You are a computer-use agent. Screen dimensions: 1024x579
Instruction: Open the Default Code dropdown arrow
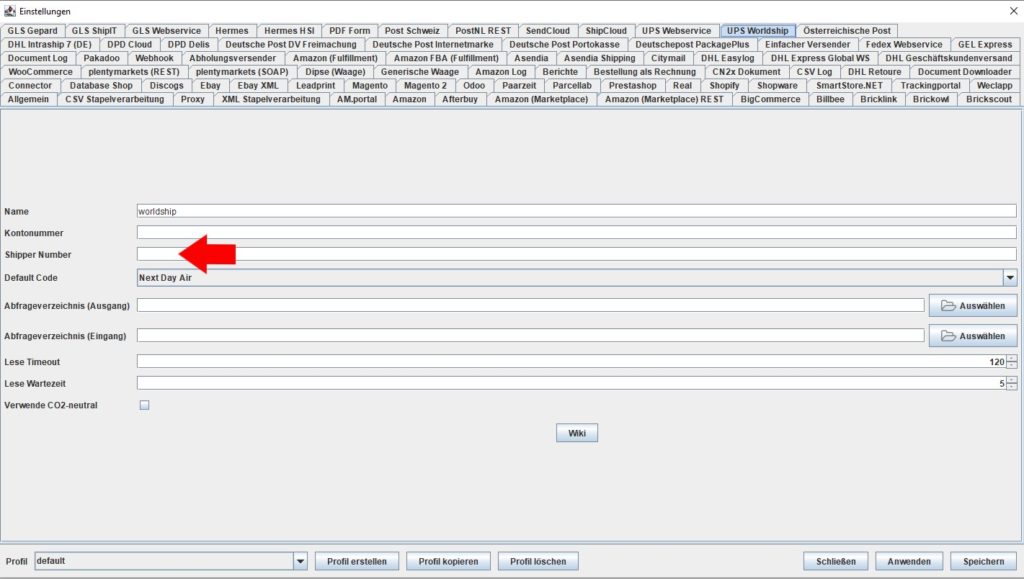[x=1010, y=277]
